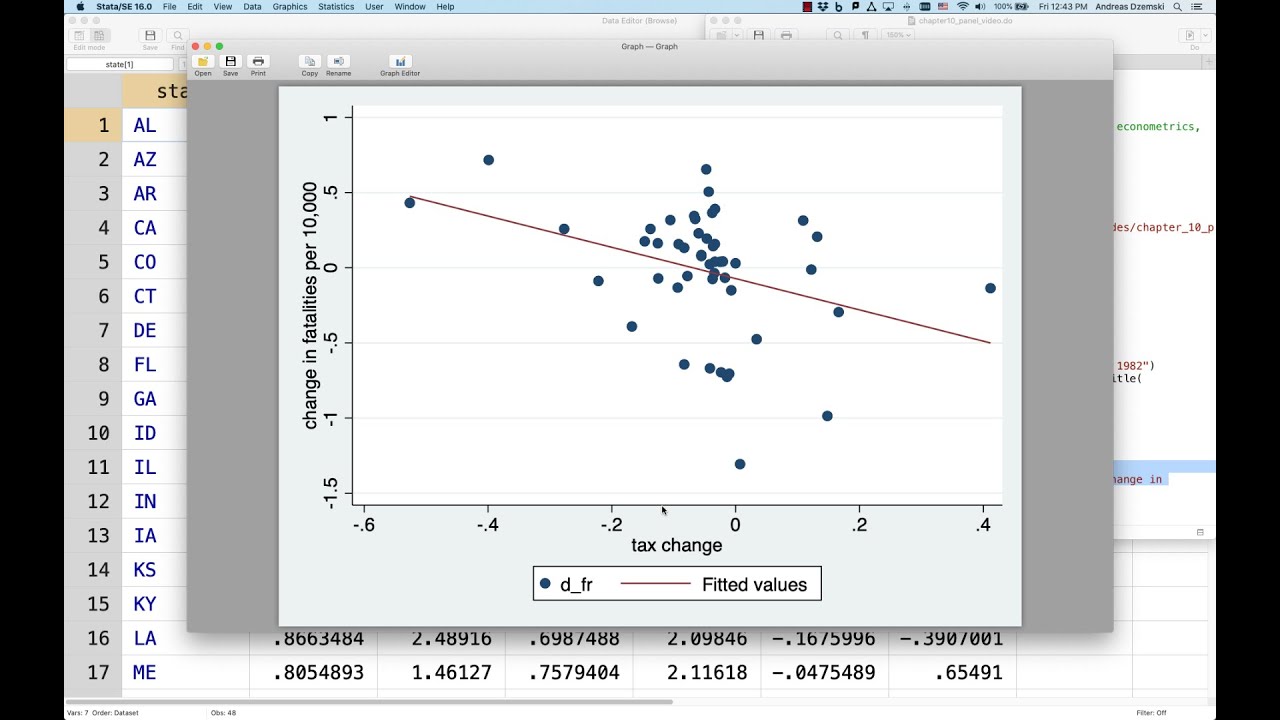1280x720 pixels.
Task: Open the View menu
Action: click(222, 6)
